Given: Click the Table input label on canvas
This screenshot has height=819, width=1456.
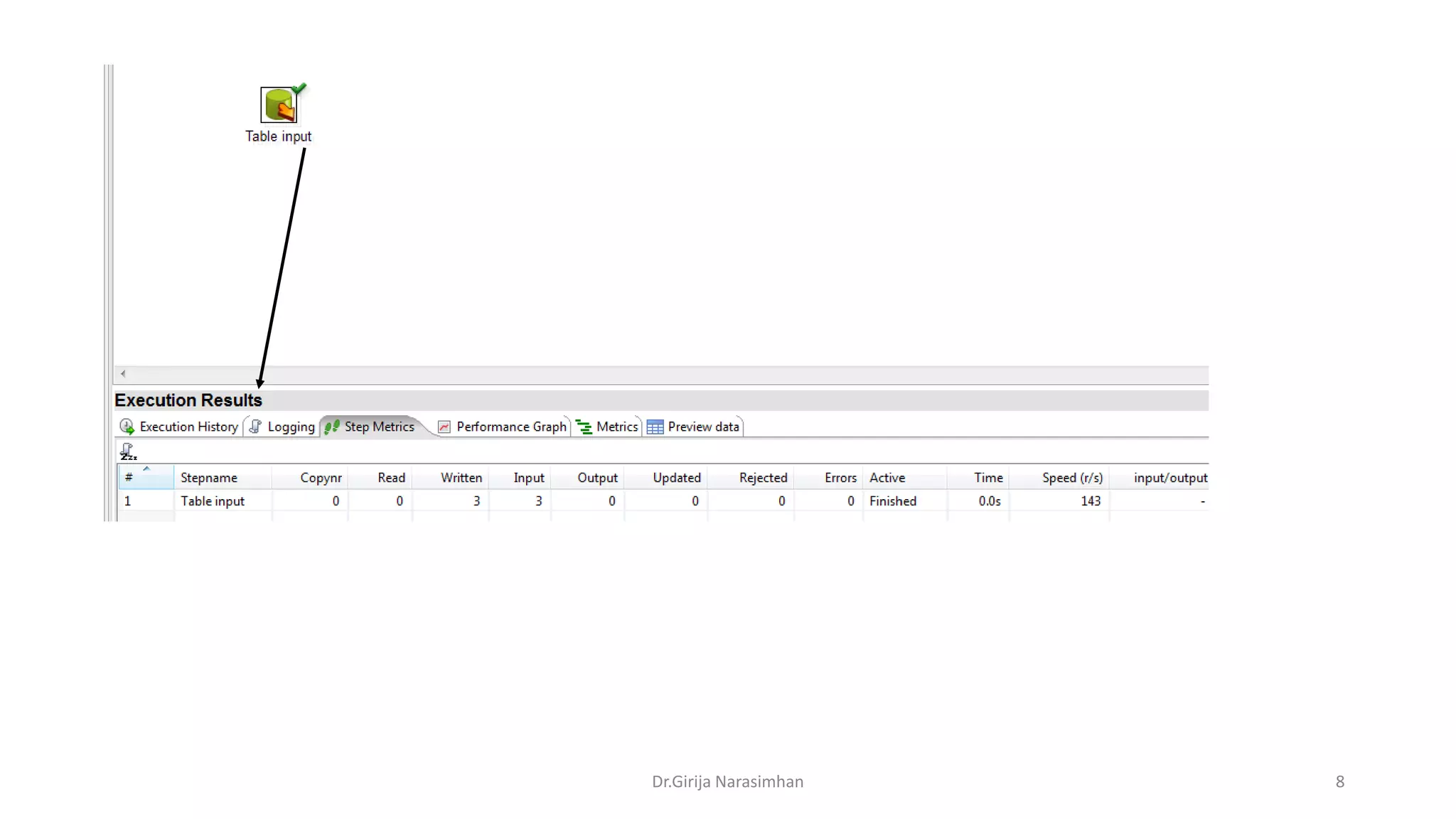Looking at the screenshot, I should pyautogui.click(x=279, y=136).
